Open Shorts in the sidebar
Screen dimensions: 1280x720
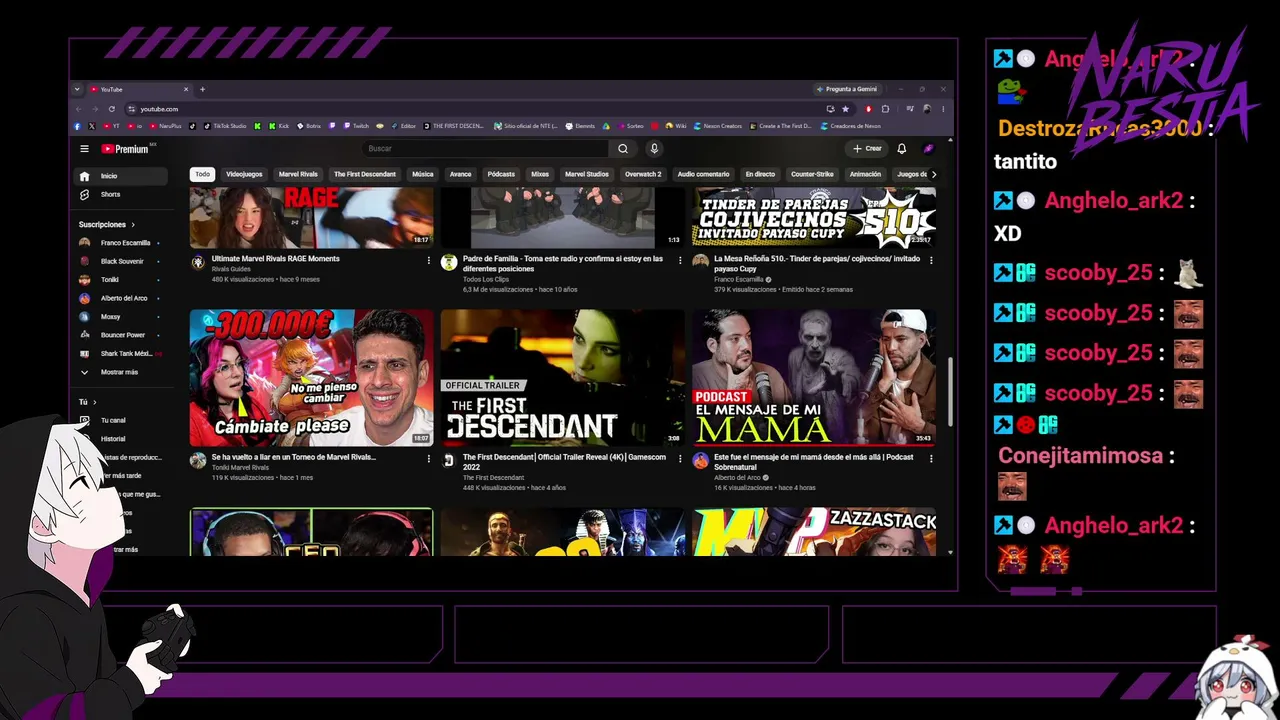[x=122, y=194]
